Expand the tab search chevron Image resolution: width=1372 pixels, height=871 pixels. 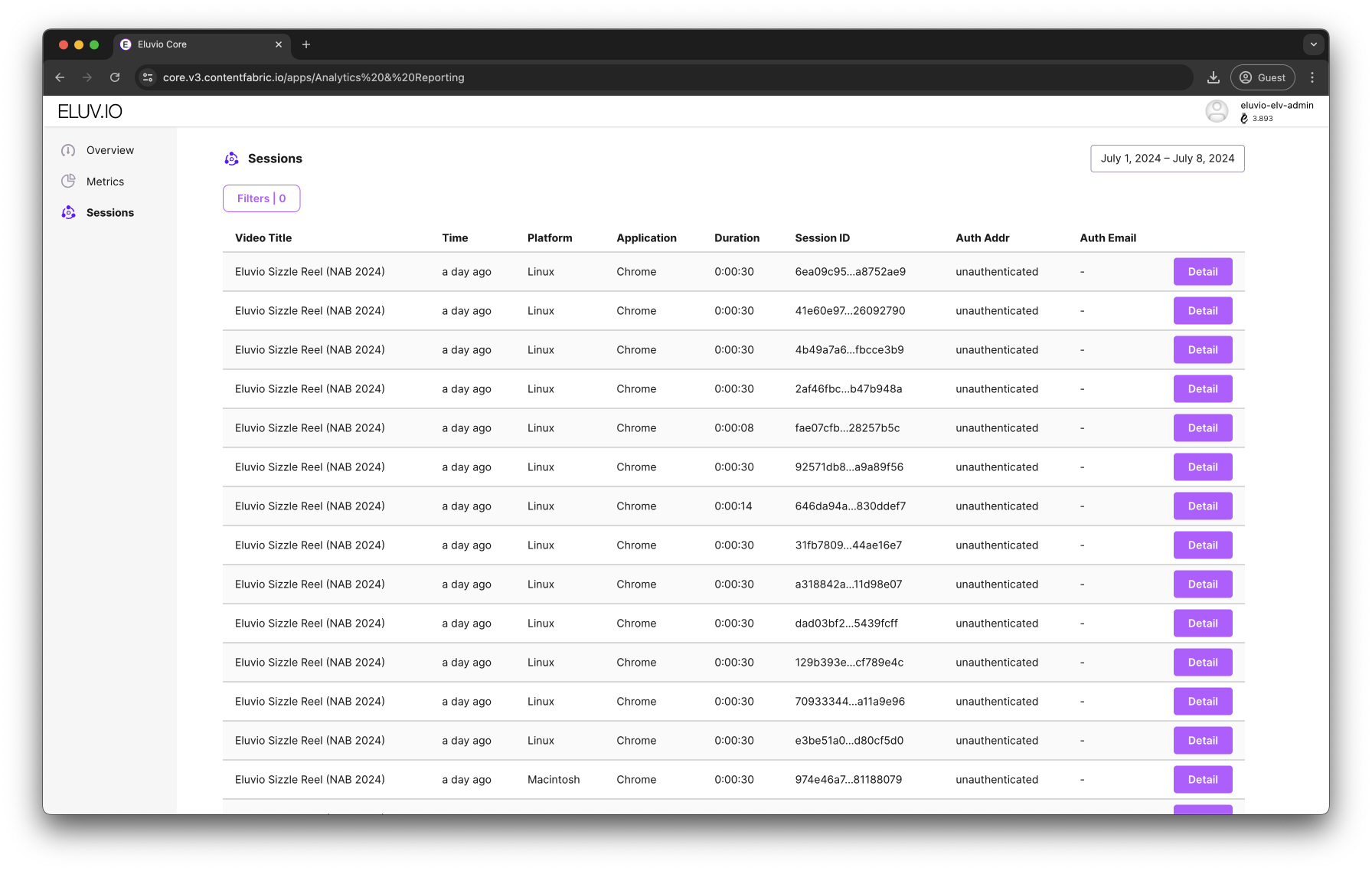click(1314, 44)
